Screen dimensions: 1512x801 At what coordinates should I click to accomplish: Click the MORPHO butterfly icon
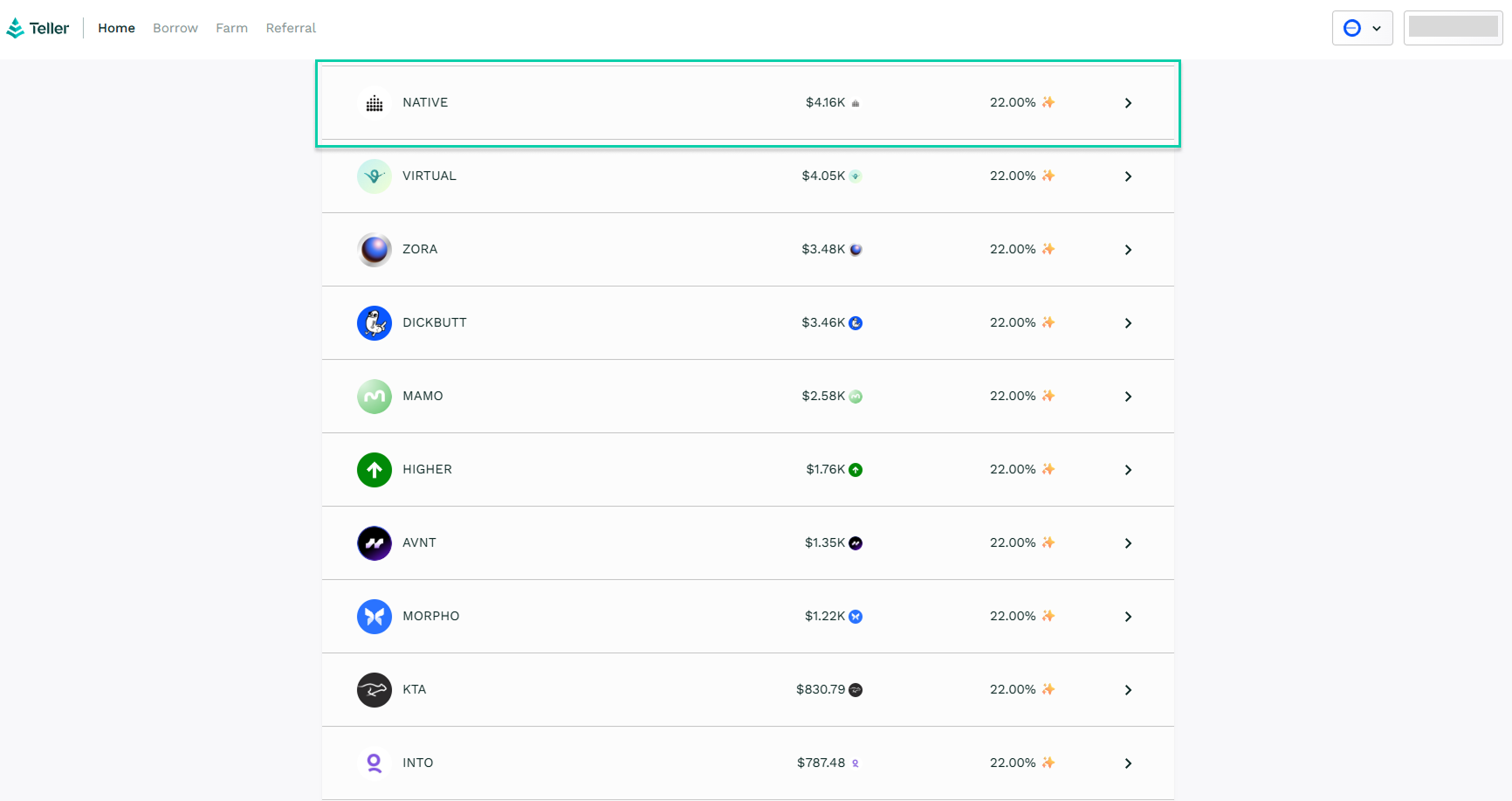(374, 617)
